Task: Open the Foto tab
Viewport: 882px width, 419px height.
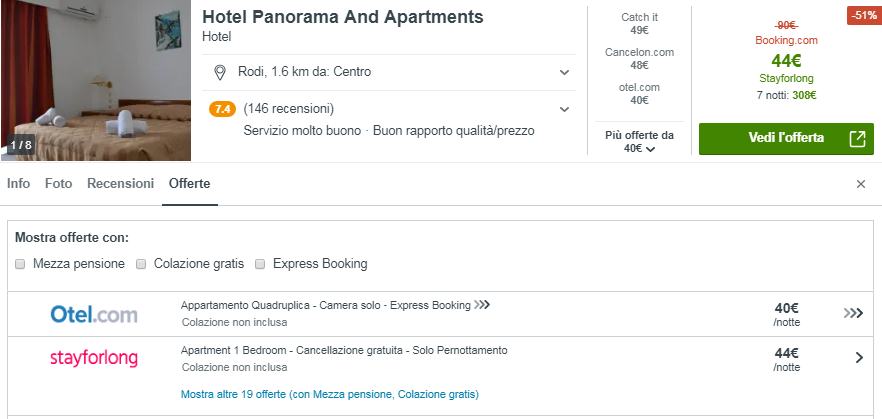Action: coord(58,184)
